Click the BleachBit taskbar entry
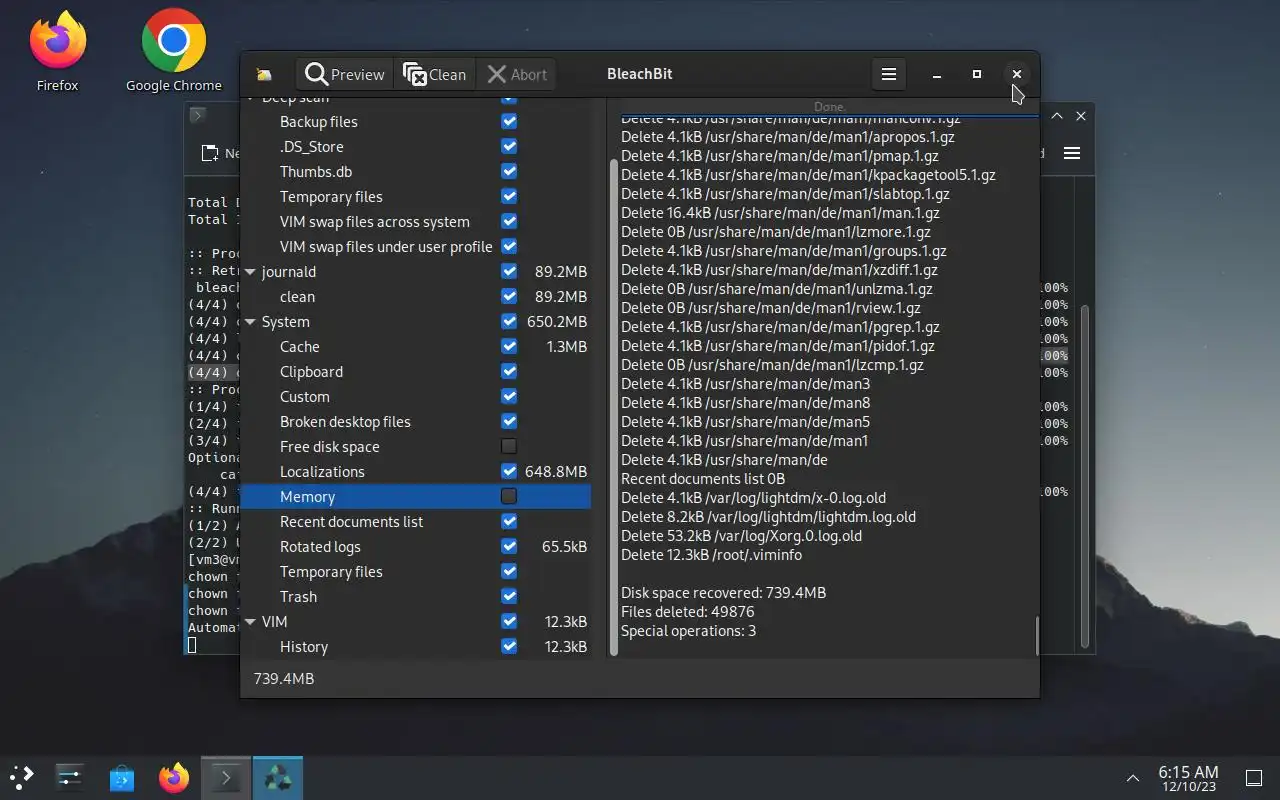This screenshot has height=800, width=1280. point(277,777)
